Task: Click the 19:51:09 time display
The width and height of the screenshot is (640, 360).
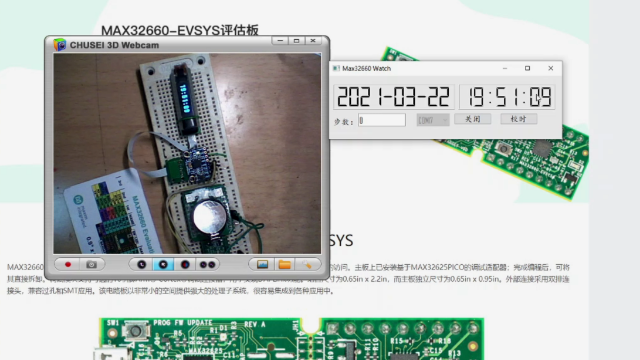Action: coord(507,97)
